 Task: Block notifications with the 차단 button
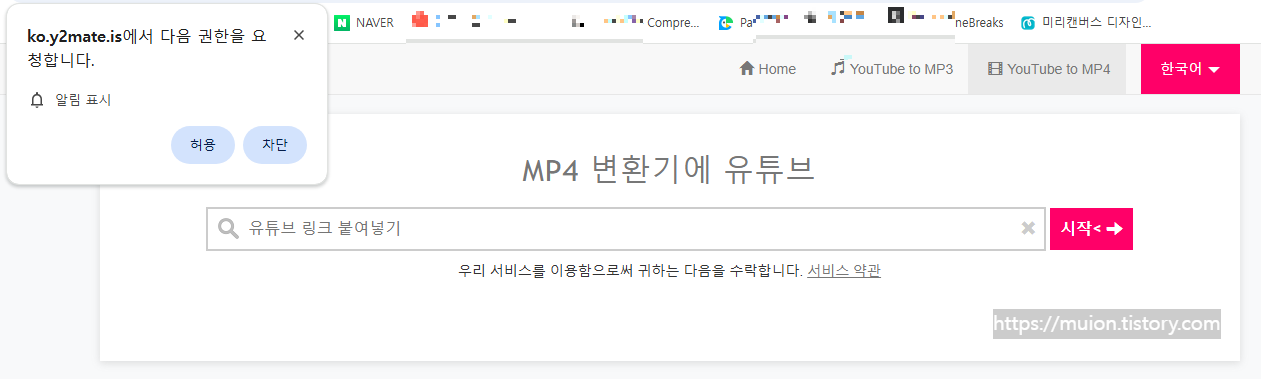point(275,145)
